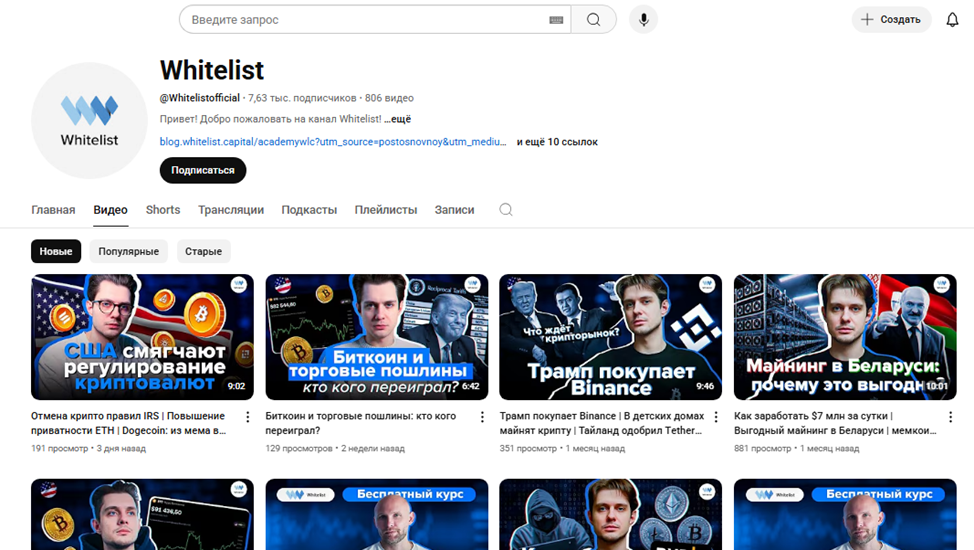Open options menu for Как заработать $7 млн video

click(x=950, y=417)
